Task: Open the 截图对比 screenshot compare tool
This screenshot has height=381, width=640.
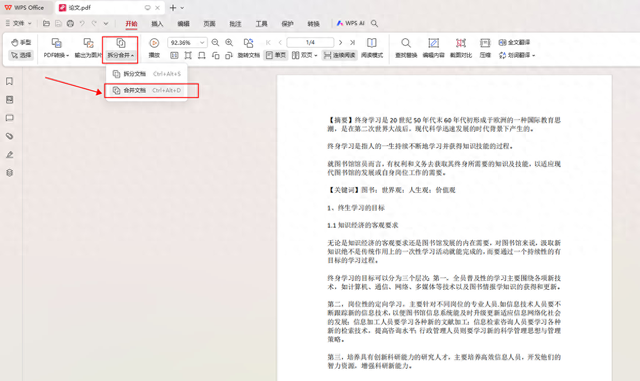Action: [461, 48]
